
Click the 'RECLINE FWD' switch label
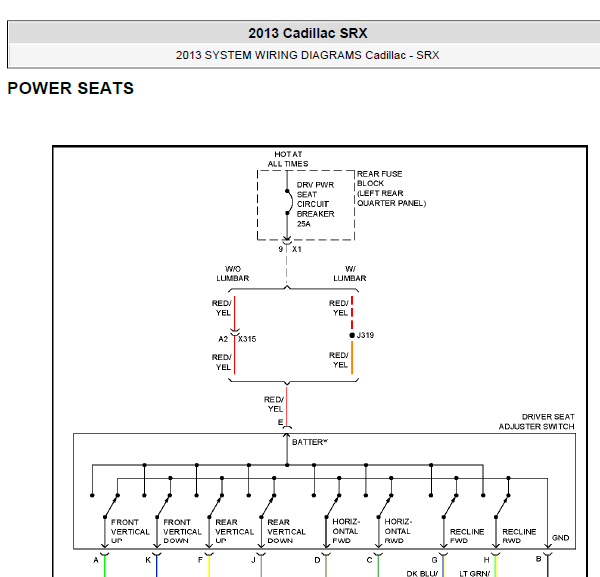(467, 536)
